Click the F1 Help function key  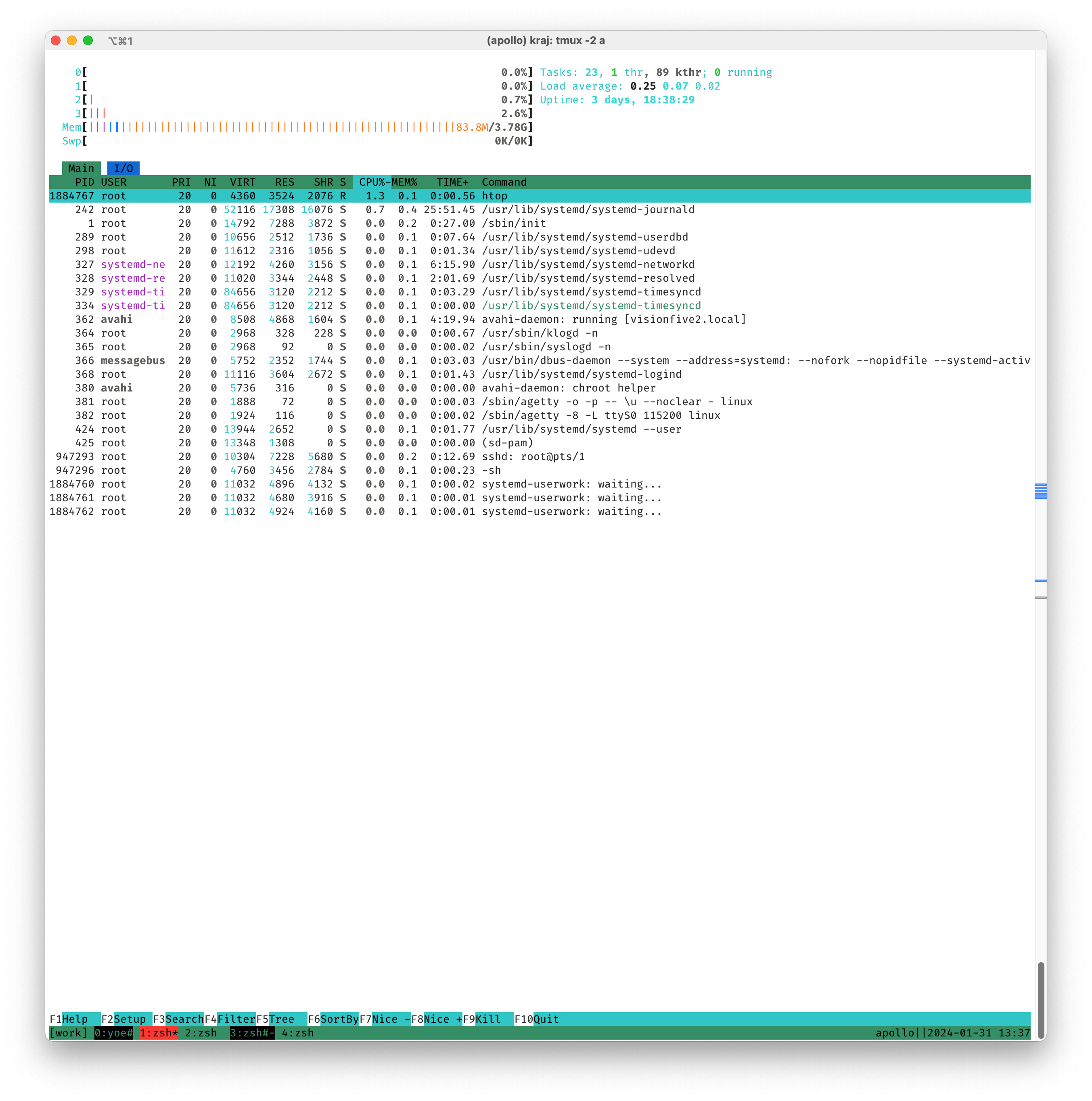pyautogui.click(x=74, y=1019)
